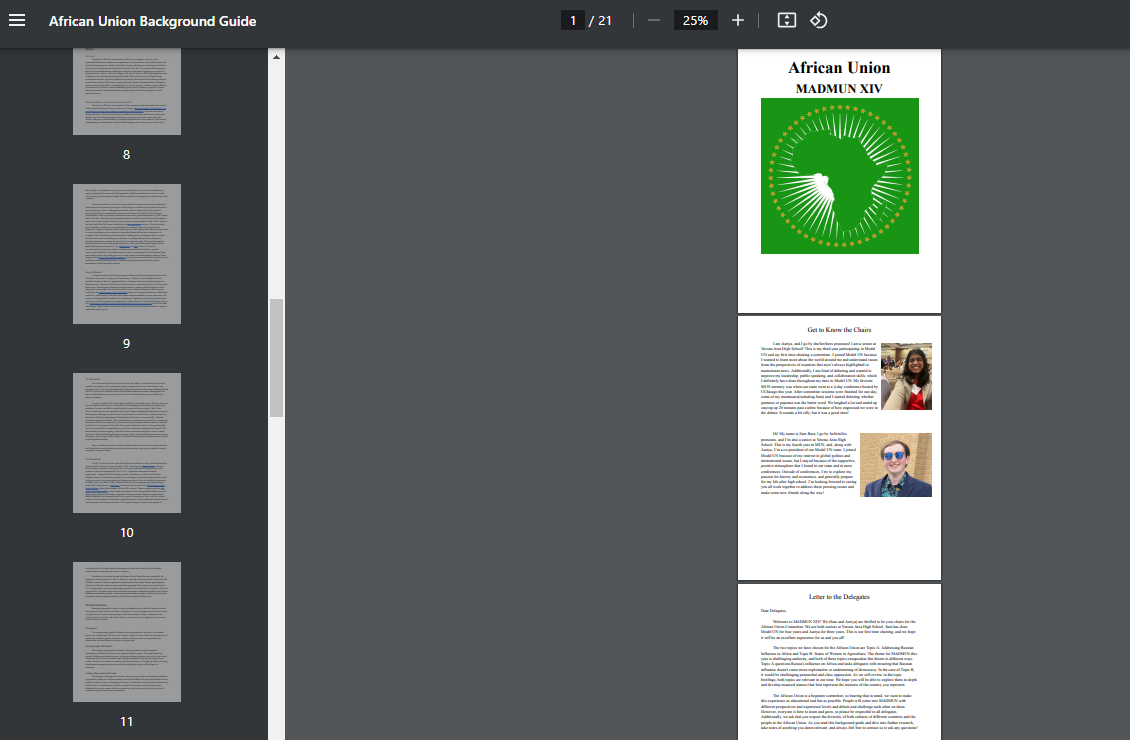Click the African Union emblem on cover page

coord(840,176)
